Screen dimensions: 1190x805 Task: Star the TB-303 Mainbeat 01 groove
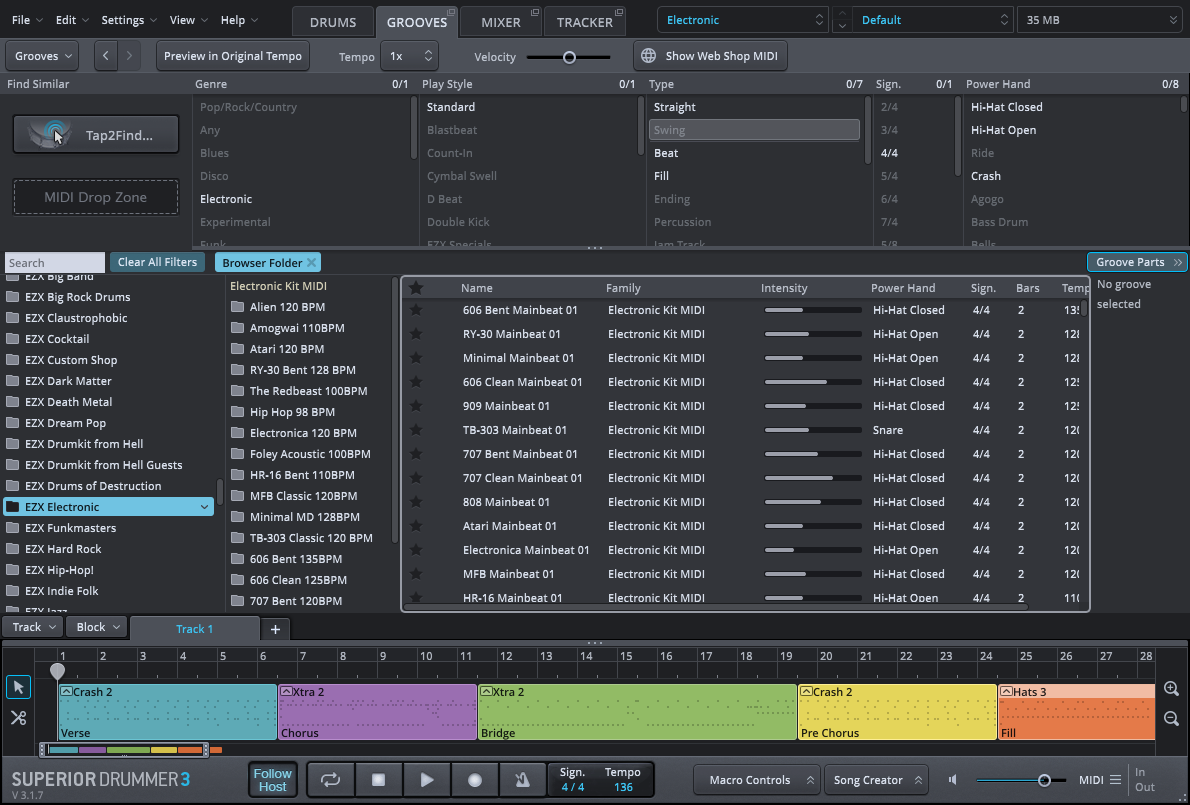point(416,430)
